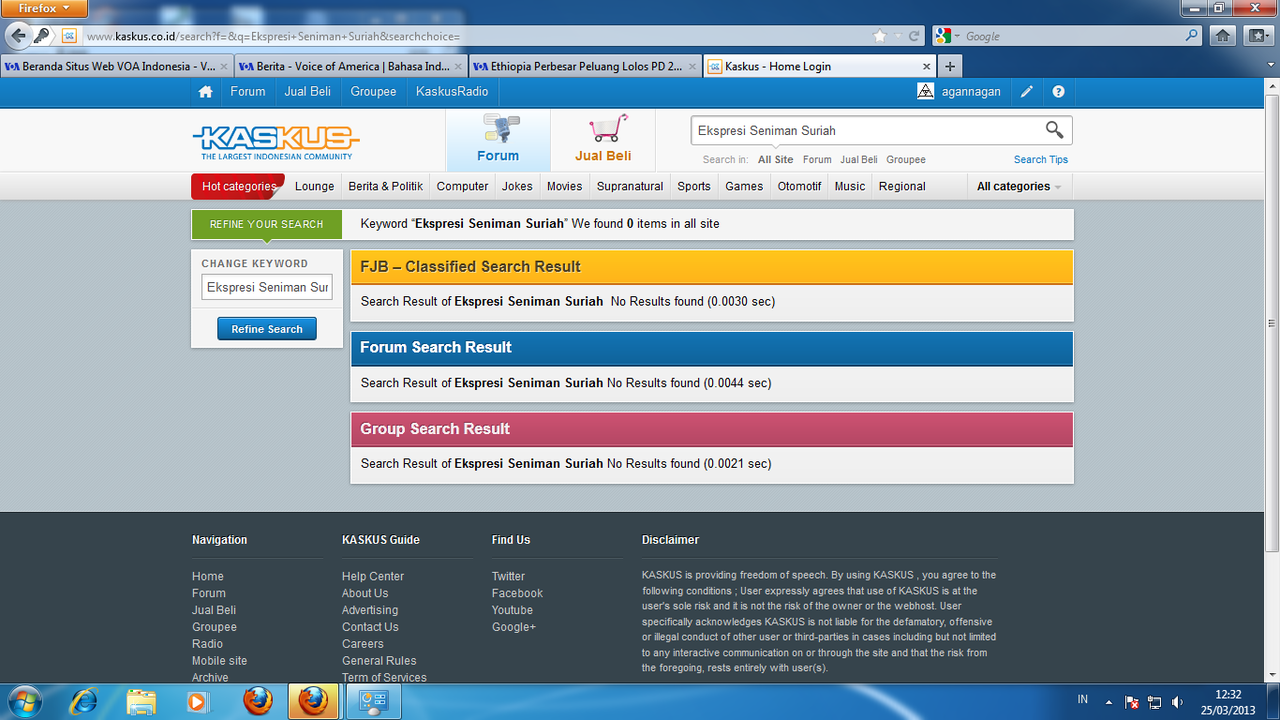Switch to Beranda Situs Web VOA tab
Screen dimensions: 1280x720
117,66
